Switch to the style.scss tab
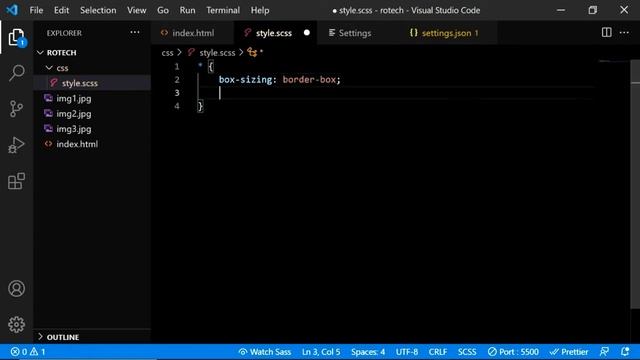 coord(273,33)
